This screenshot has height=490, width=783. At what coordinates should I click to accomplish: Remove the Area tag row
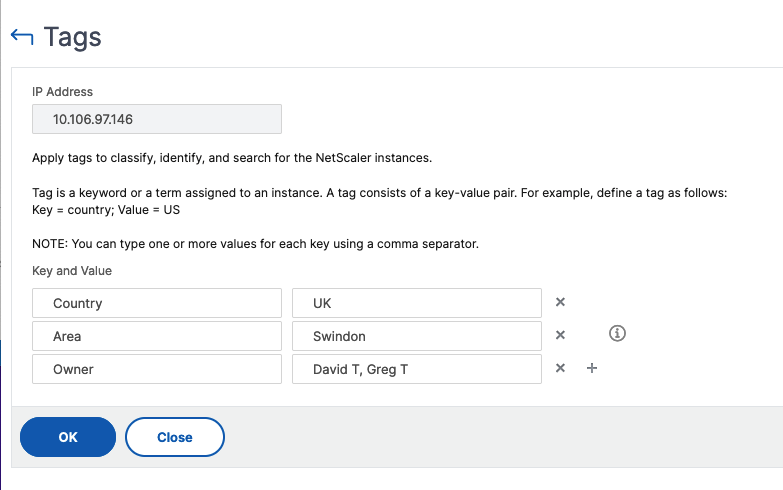[560, 335]
